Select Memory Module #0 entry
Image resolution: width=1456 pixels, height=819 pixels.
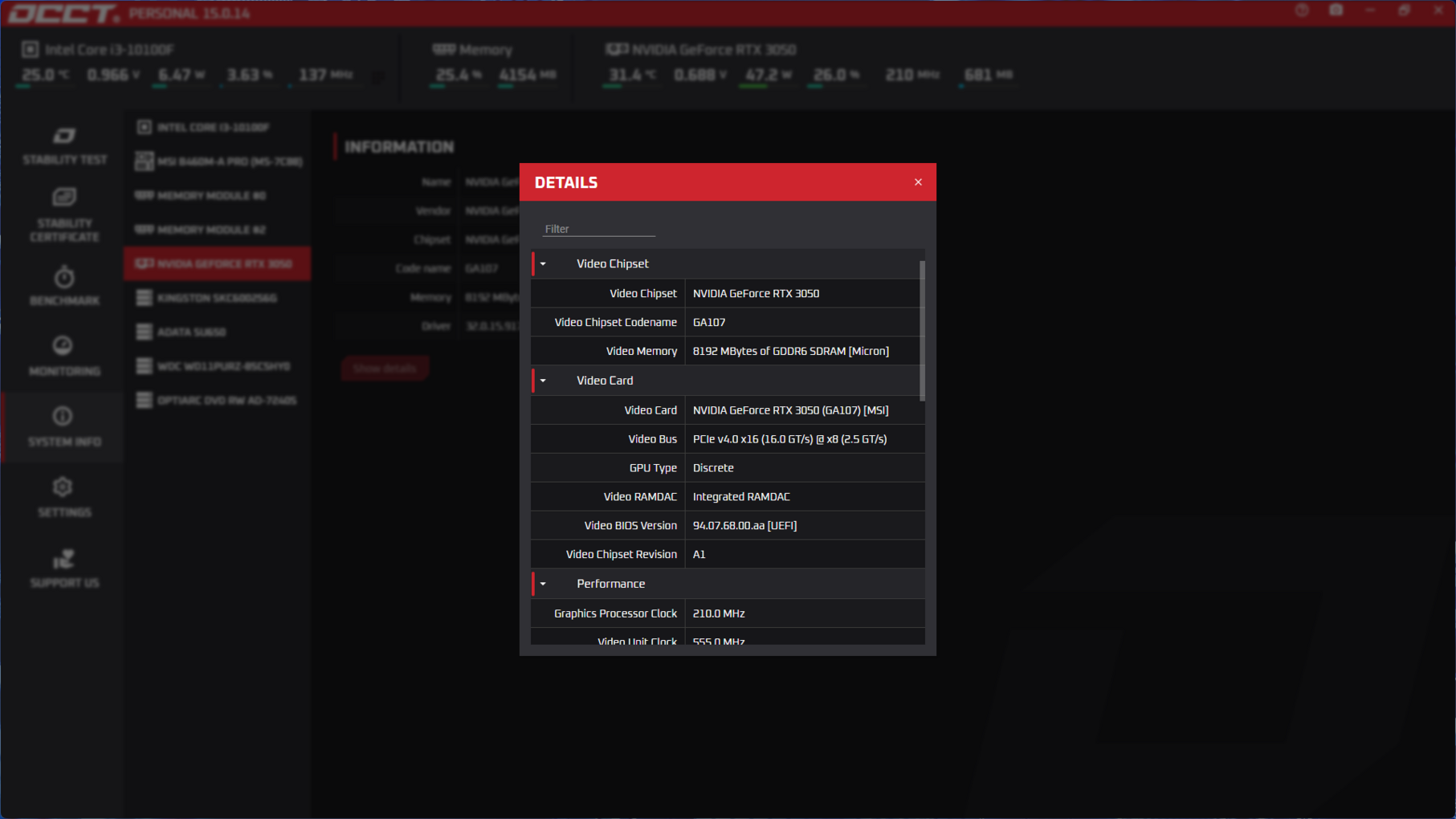[217, 195]
